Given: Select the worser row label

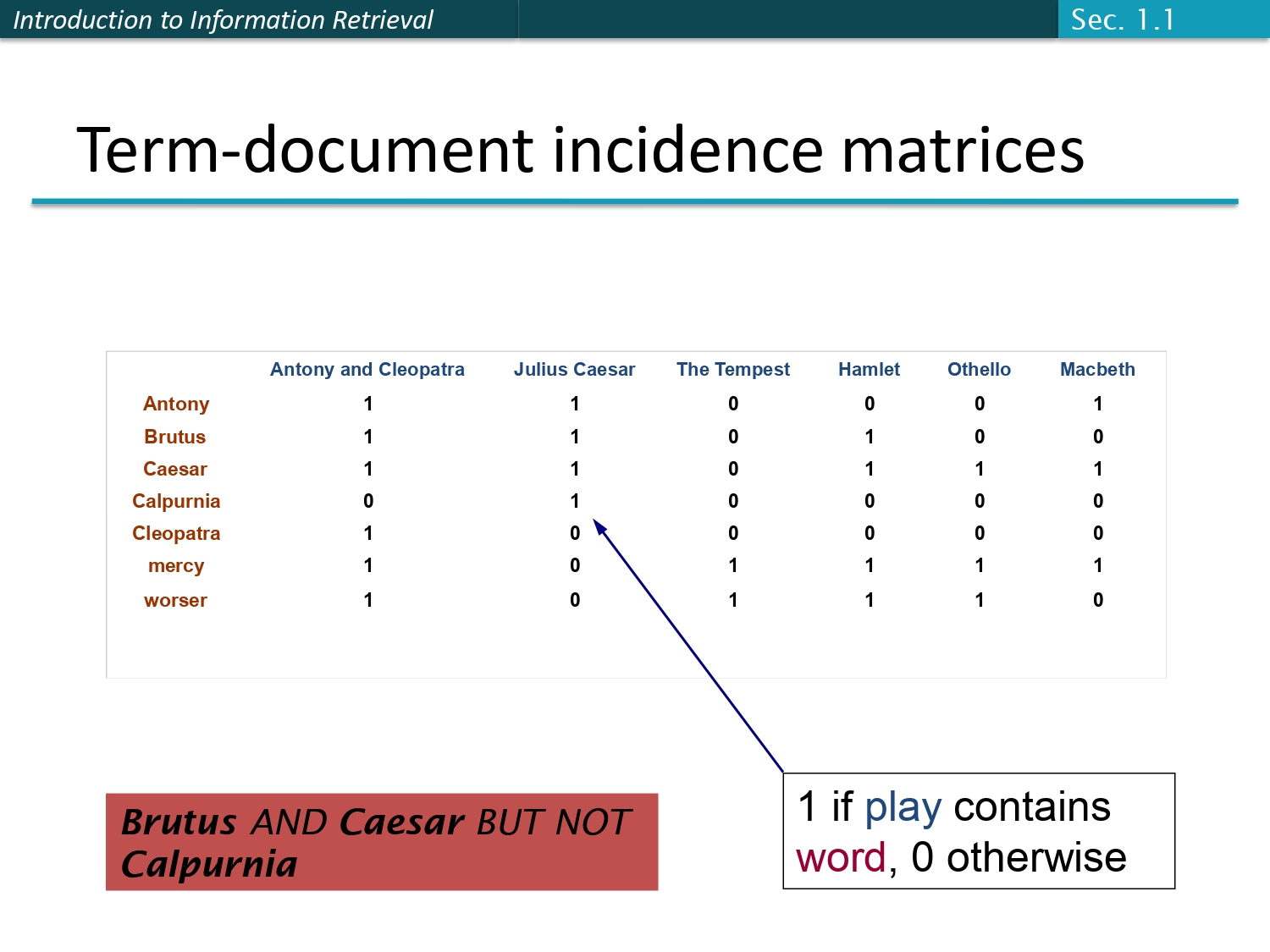Looking at the screenshot, I should [175, 600].
